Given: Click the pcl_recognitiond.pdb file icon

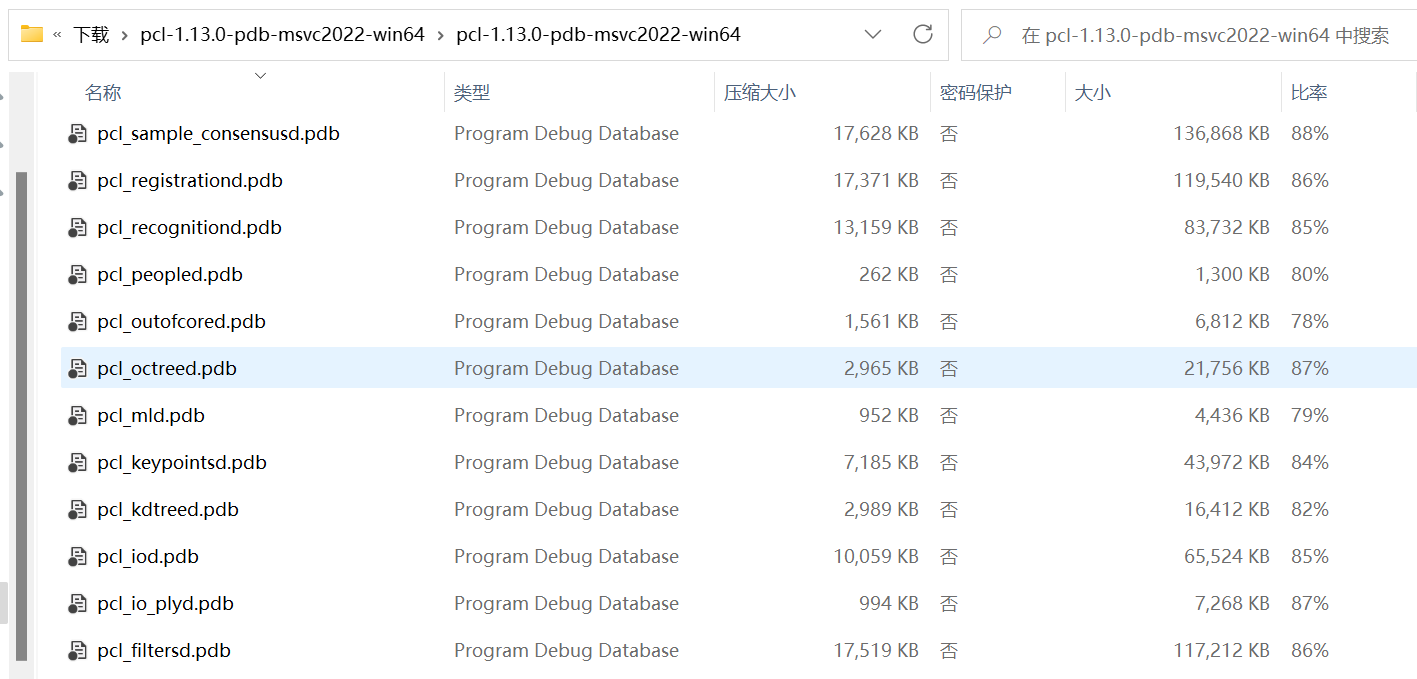Looking at the screenshot, I should (x=78, y=228).
